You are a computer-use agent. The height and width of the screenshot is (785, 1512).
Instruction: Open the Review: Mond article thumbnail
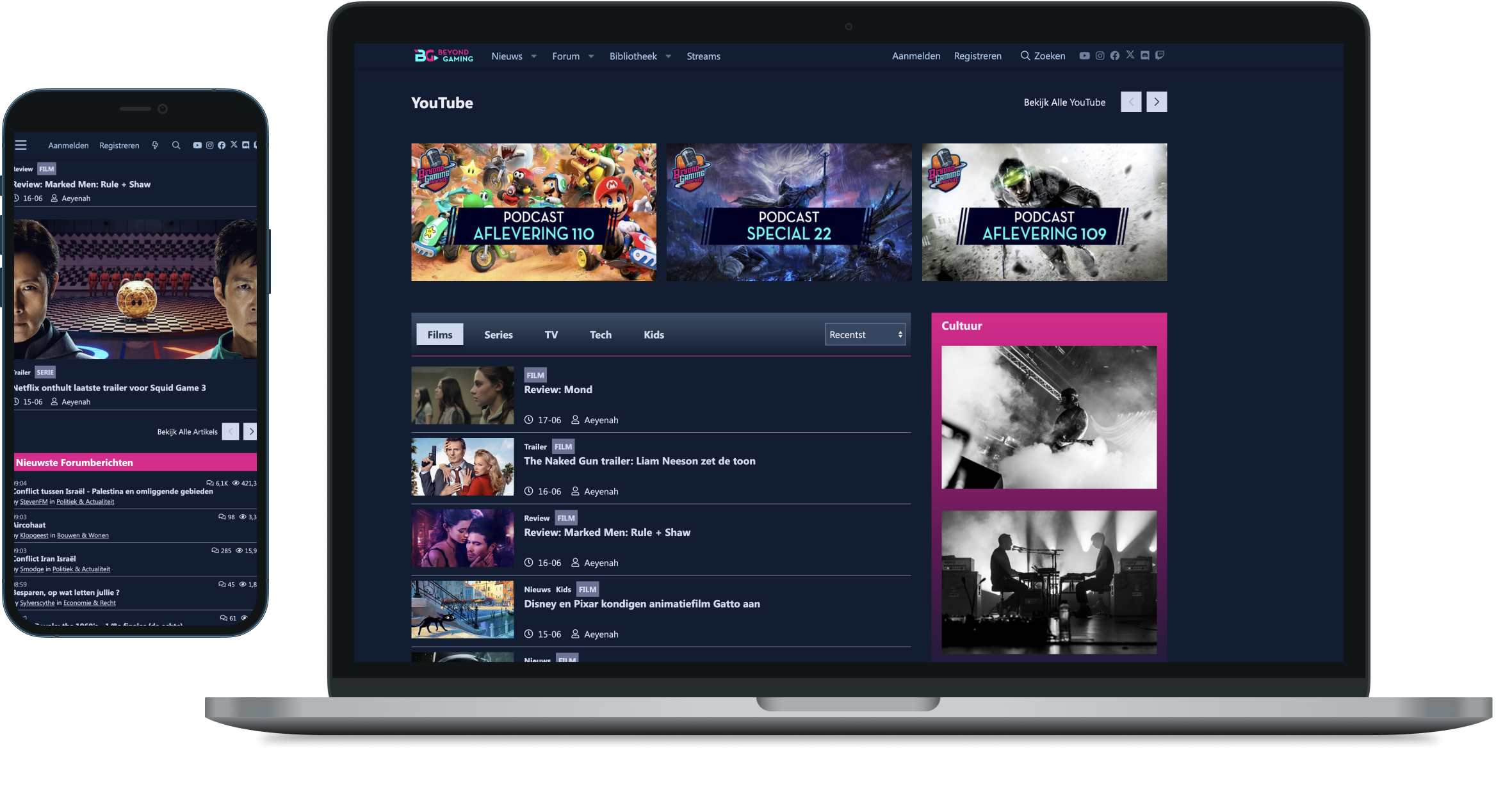point(462,395)
